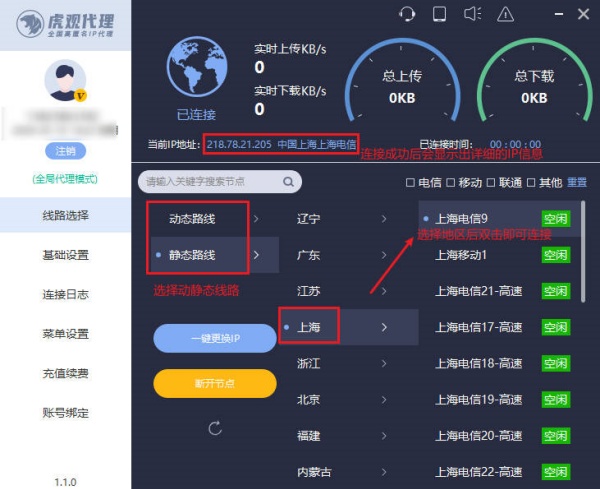The height and width of the screenshot is (489, 600).
Task: Select node 上海电信22-高速
Action: pyautogui.click(x=478, y=472)
